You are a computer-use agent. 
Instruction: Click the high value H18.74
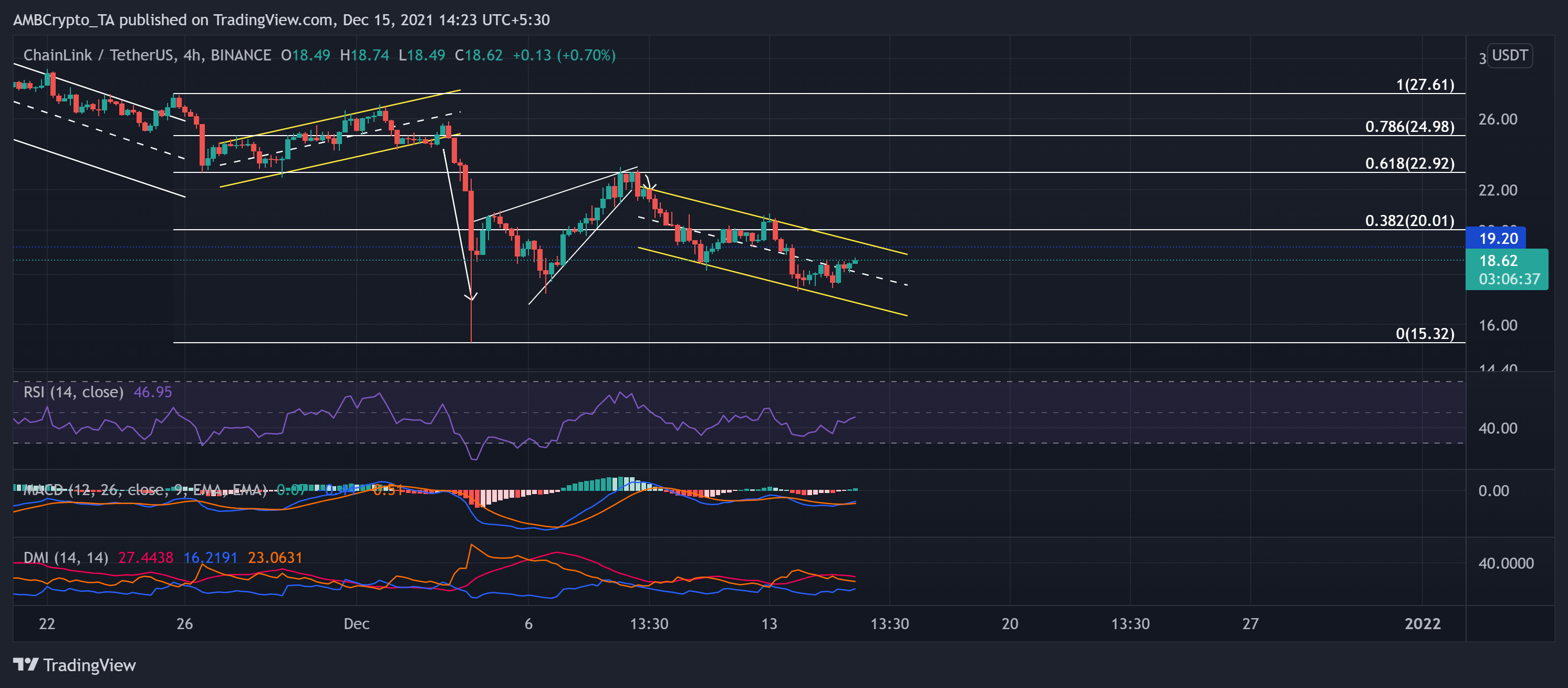365,55
